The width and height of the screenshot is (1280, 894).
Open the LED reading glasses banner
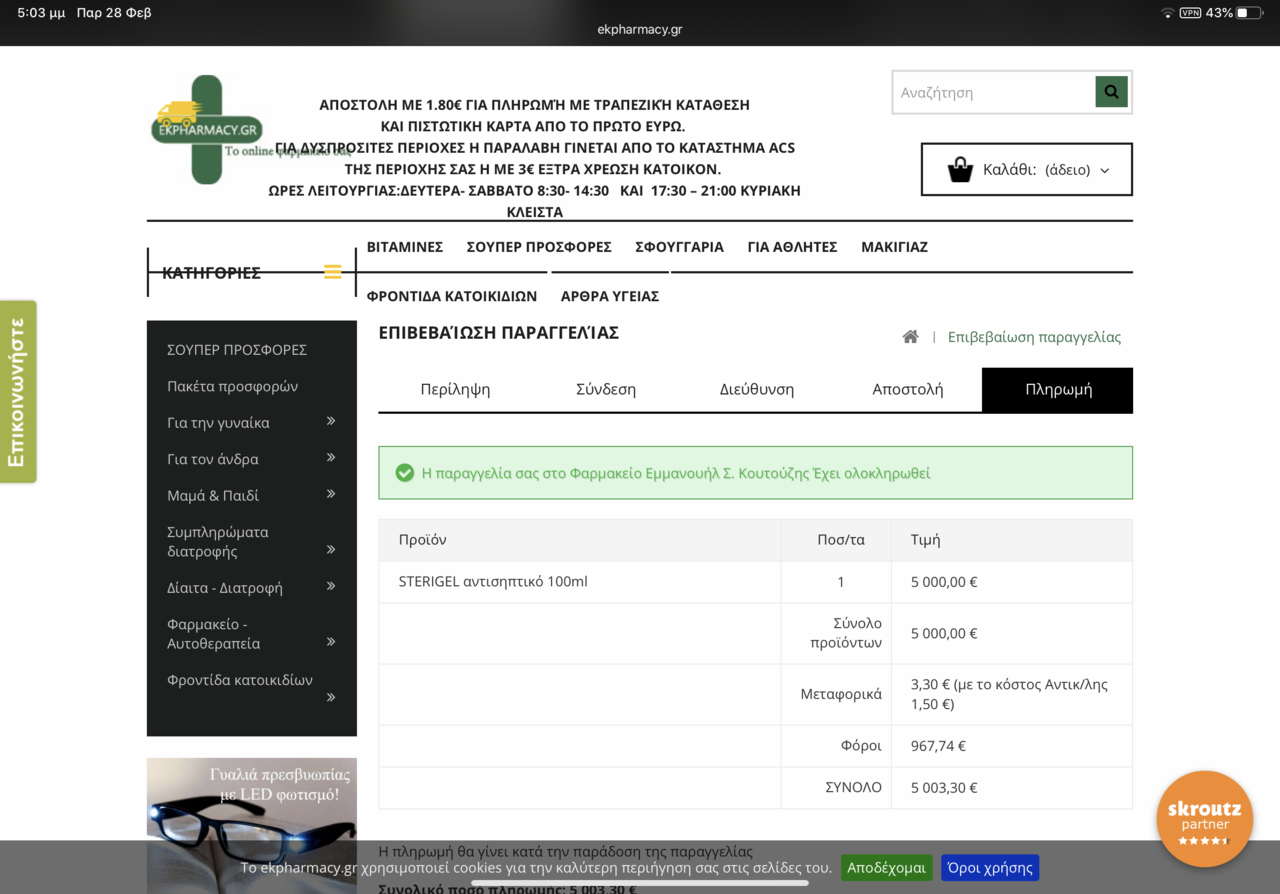pyautogui.click(x=252, y=826)
